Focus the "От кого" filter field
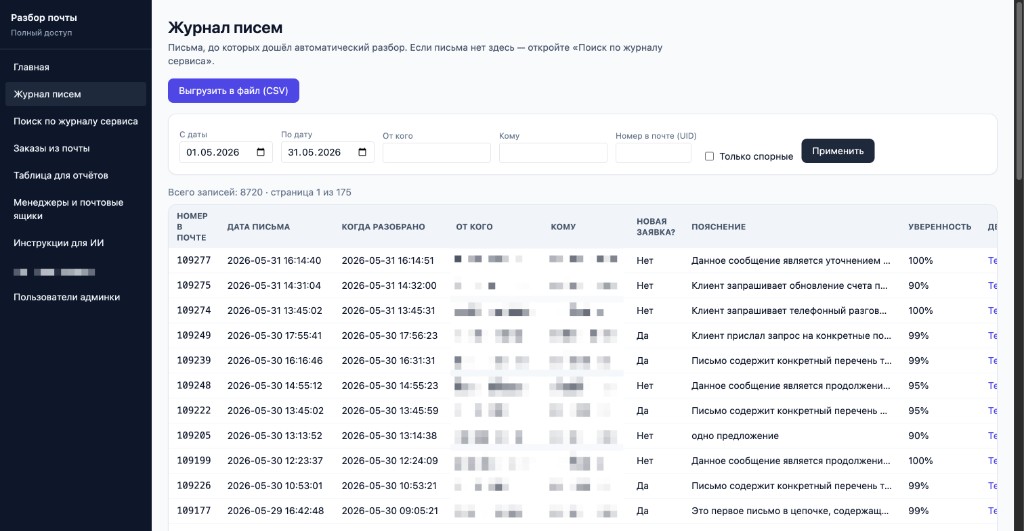The height and width of the screenshot is (531, 1024). tap(436, 153)
